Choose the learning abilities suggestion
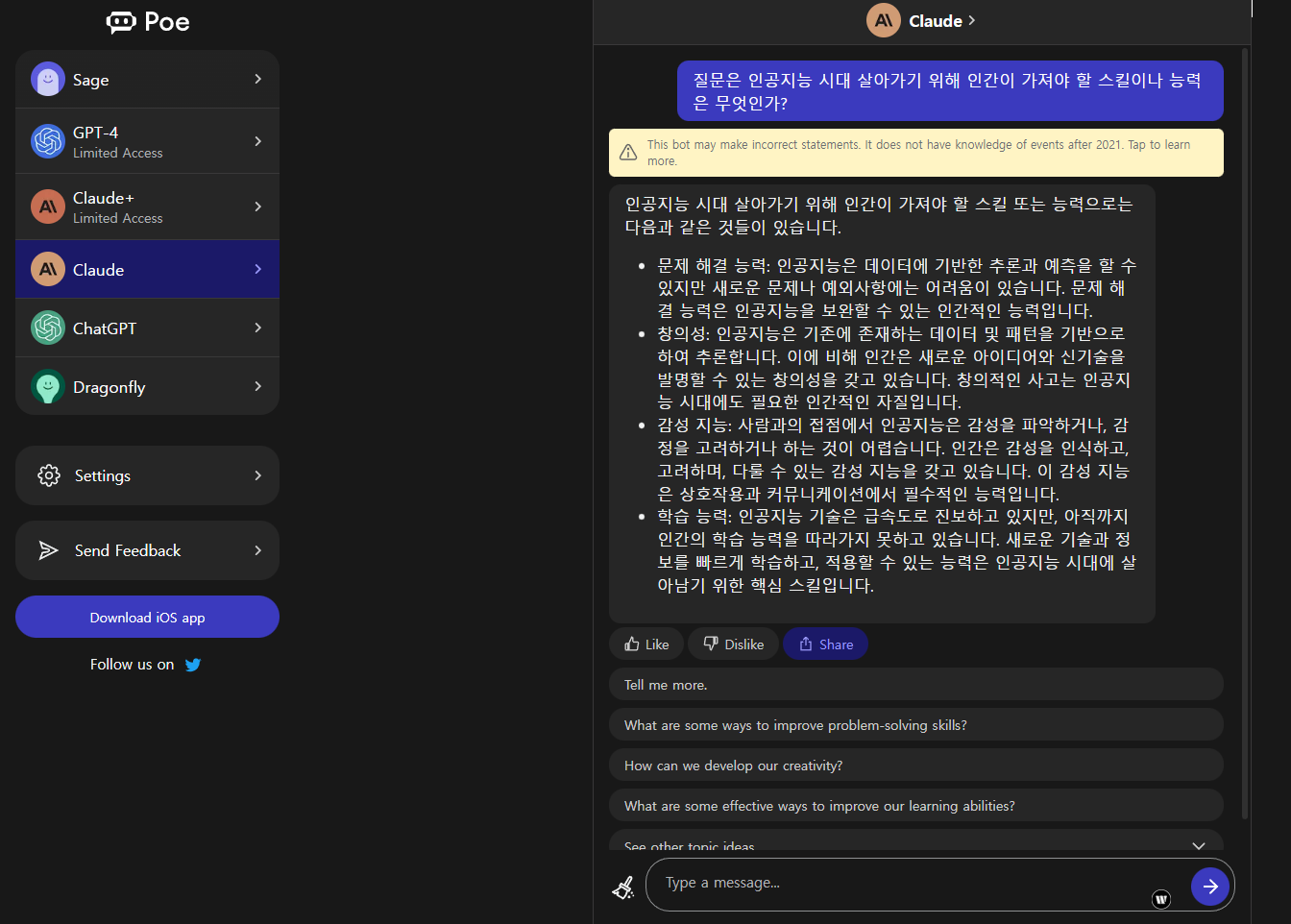 [916, 805]
